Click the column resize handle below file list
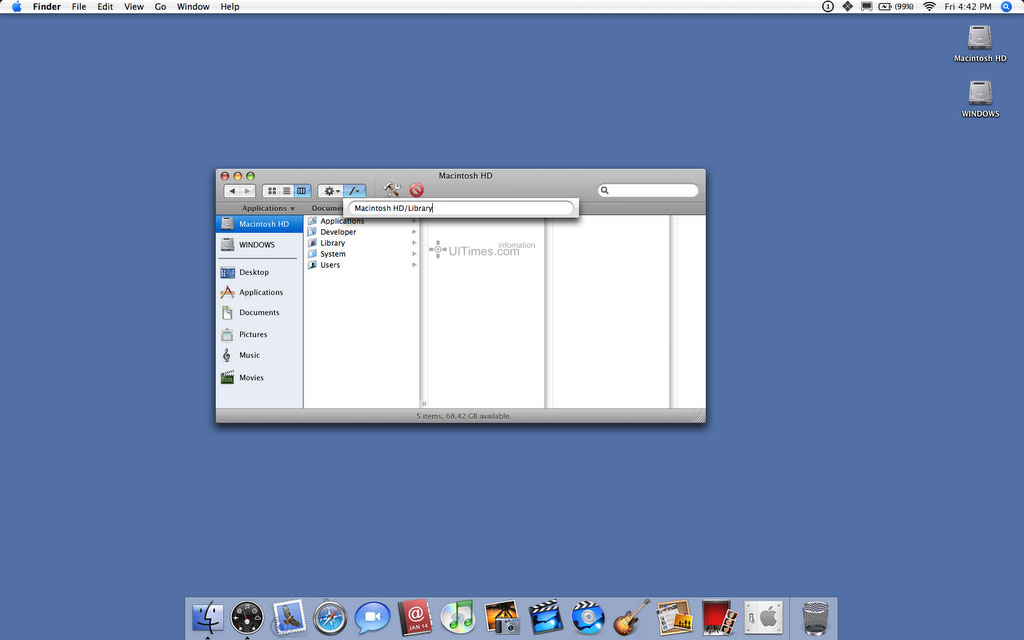1024x640 pixels. (x=424, y=403)
